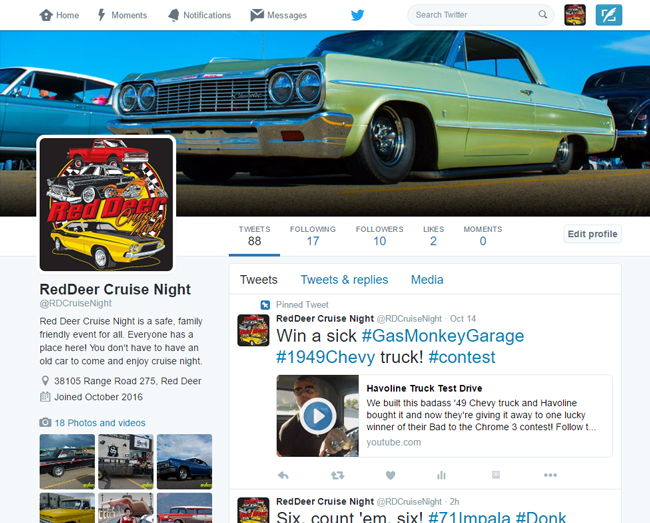The image size is (650, 523).
Task: Open the 18 Photos and videos link
Action: coord(99,422)
